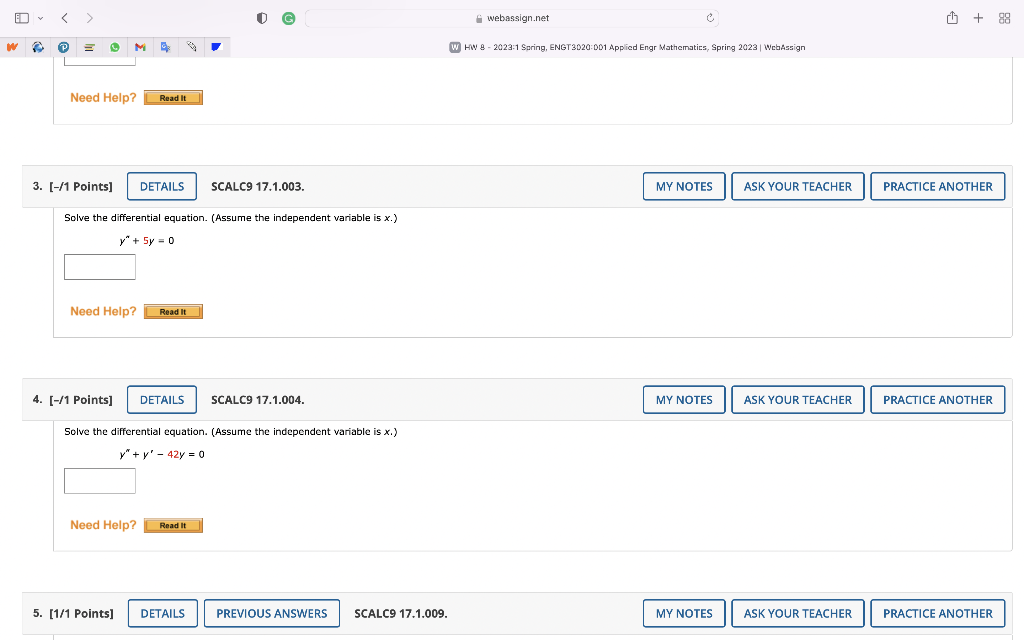The height and width of the screenshot is (640, 1024).
Task: Open the Grammarly extension icon
Action: (x=288, y=18)
